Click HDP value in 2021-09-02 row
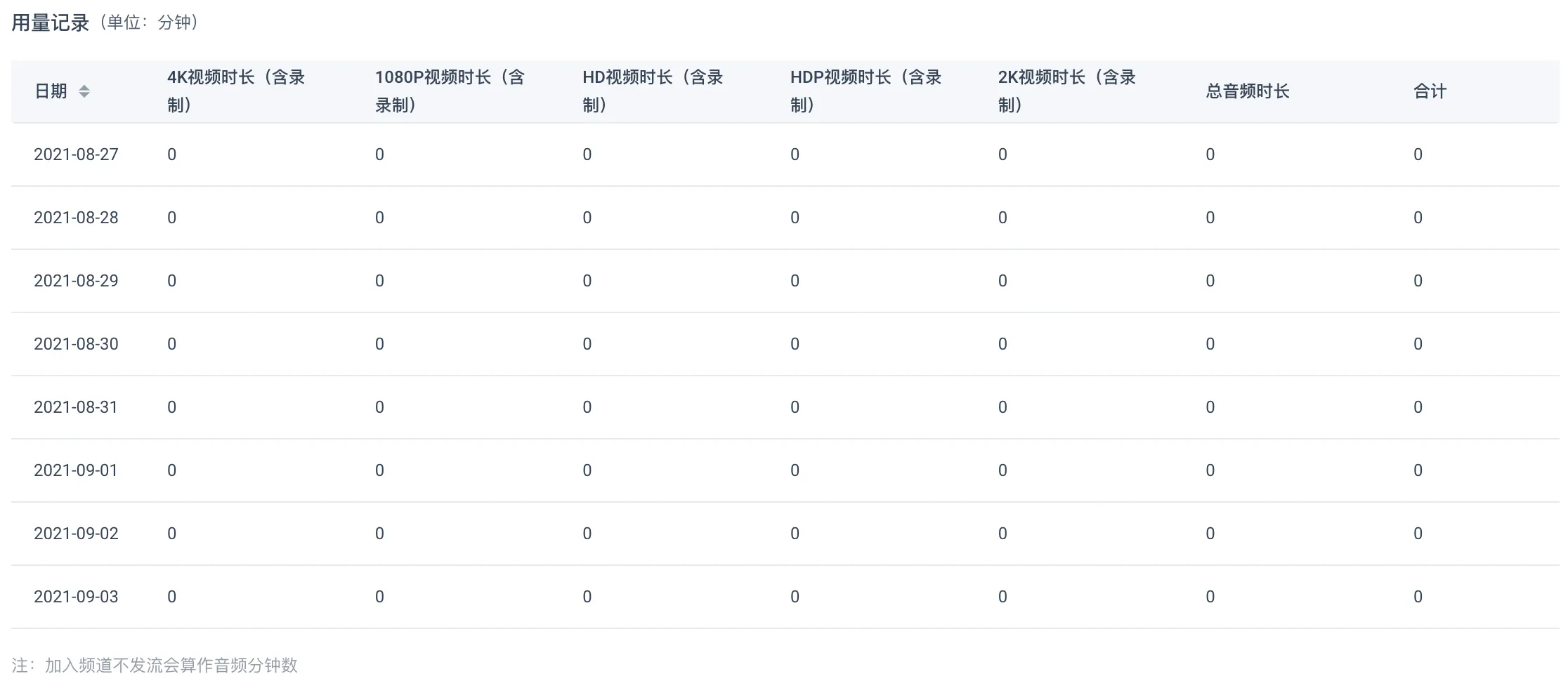 (795, 534)
